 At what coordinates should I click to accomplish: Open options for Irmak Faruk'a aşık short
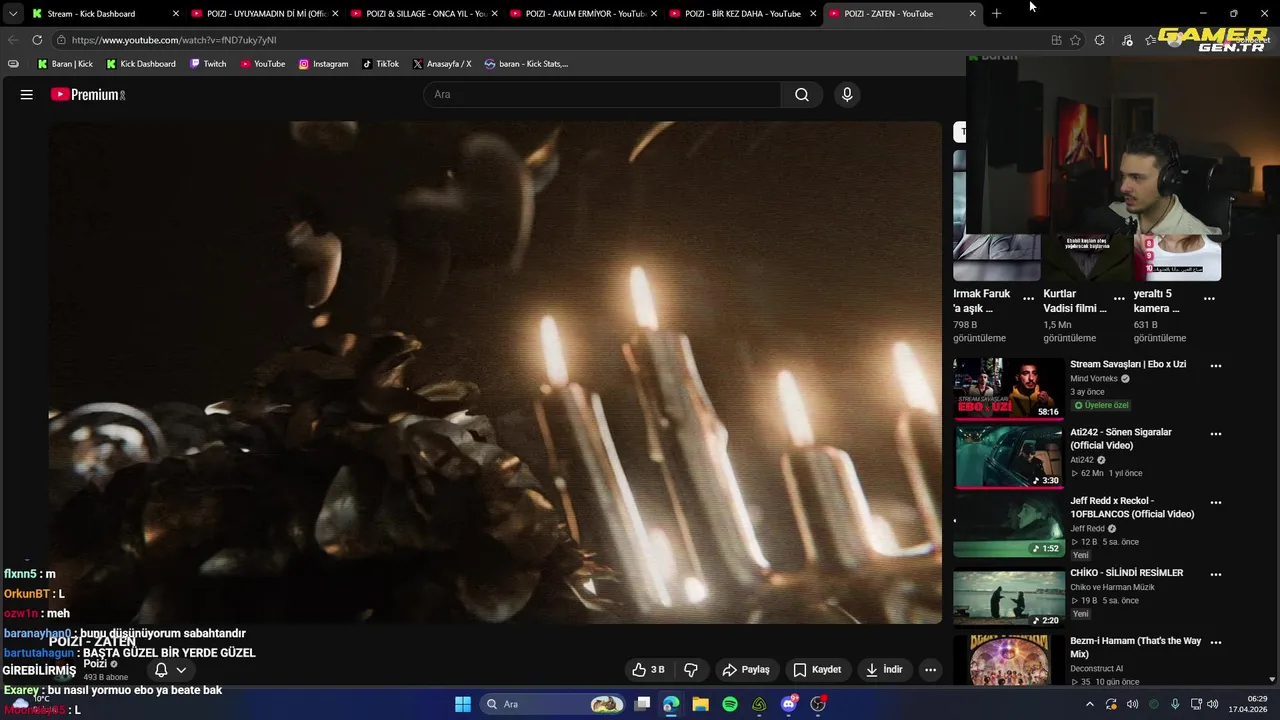pos(1028,298)
